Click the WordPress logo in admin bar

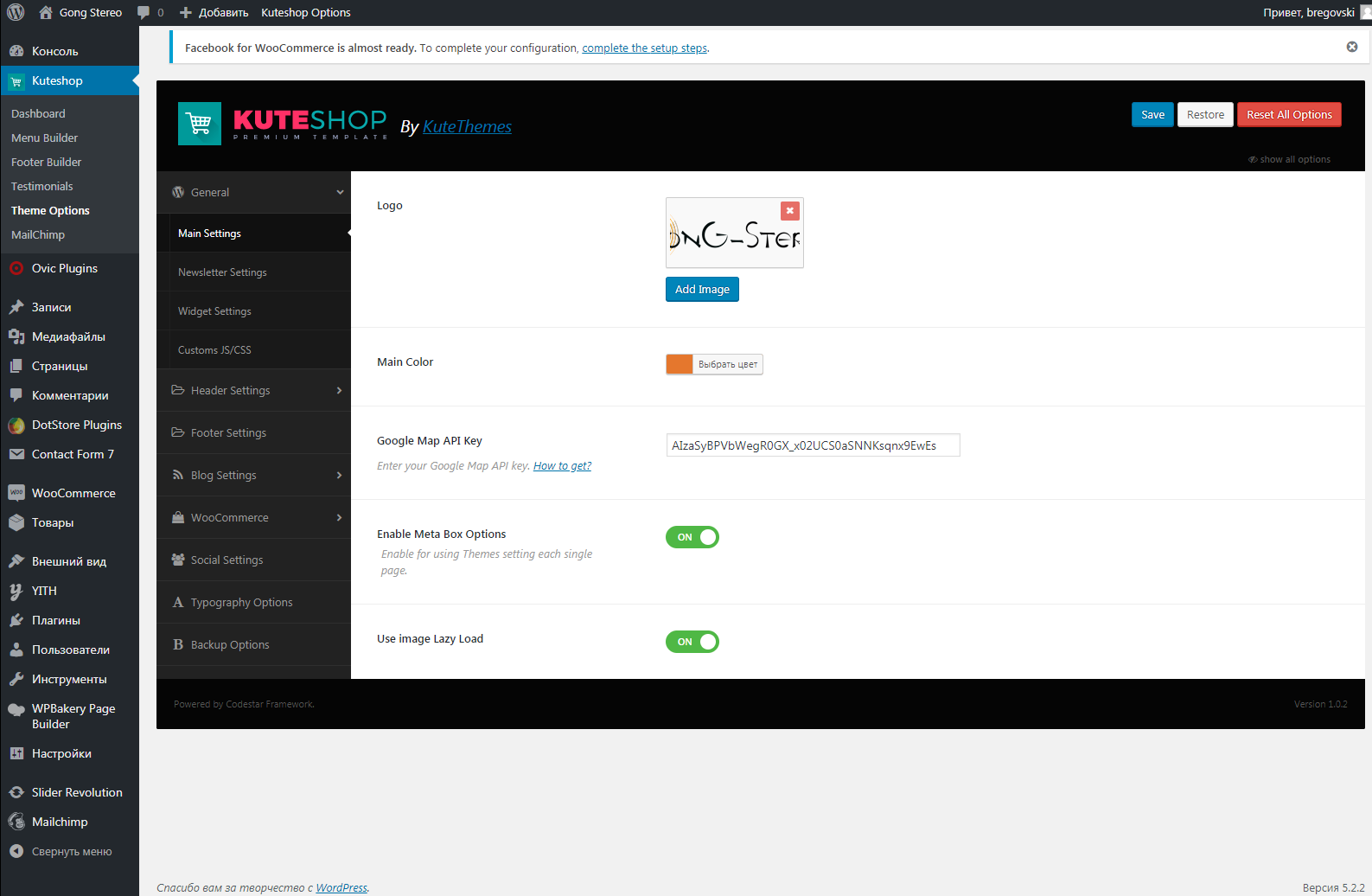coord(16,12)
